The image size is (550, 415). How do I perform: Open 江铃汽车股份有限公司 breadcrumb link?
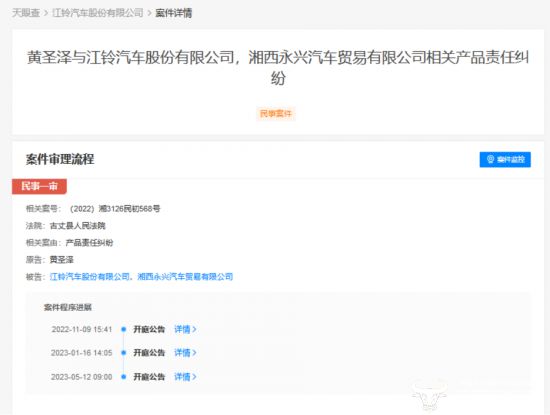[98, 13]
